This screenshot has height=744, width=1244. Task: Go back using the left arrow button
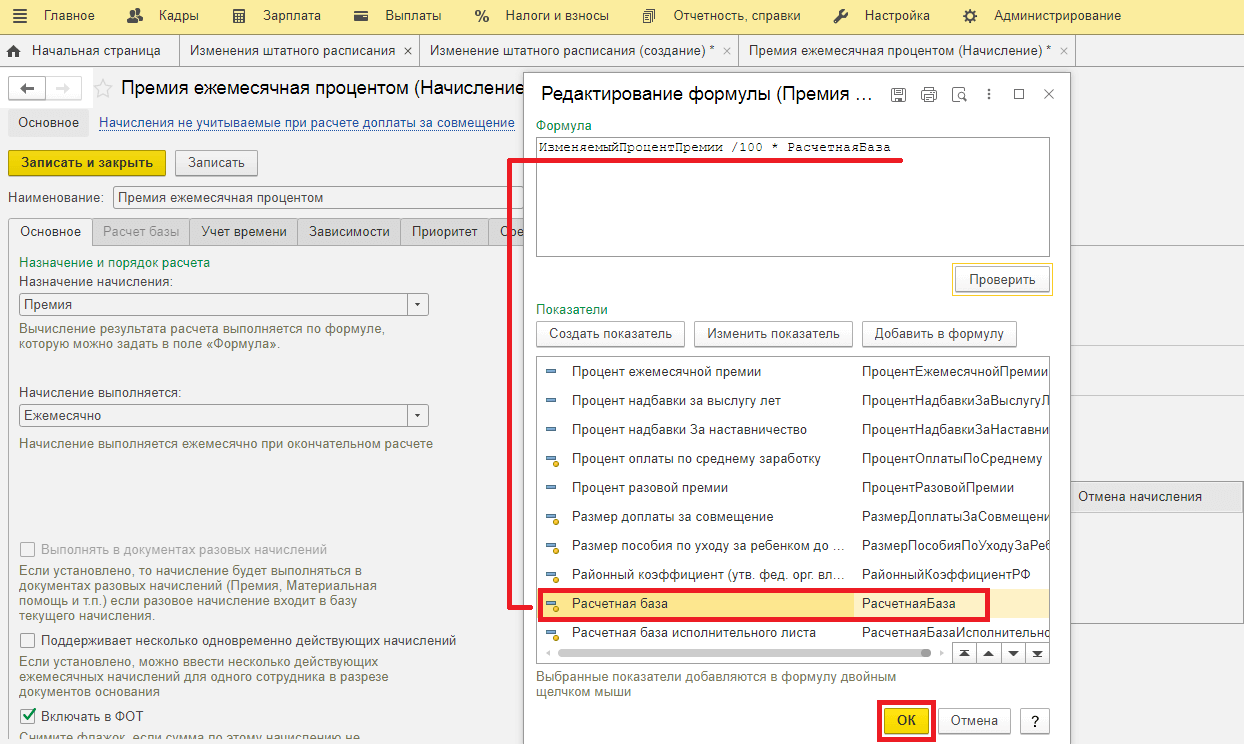point(27,88)
